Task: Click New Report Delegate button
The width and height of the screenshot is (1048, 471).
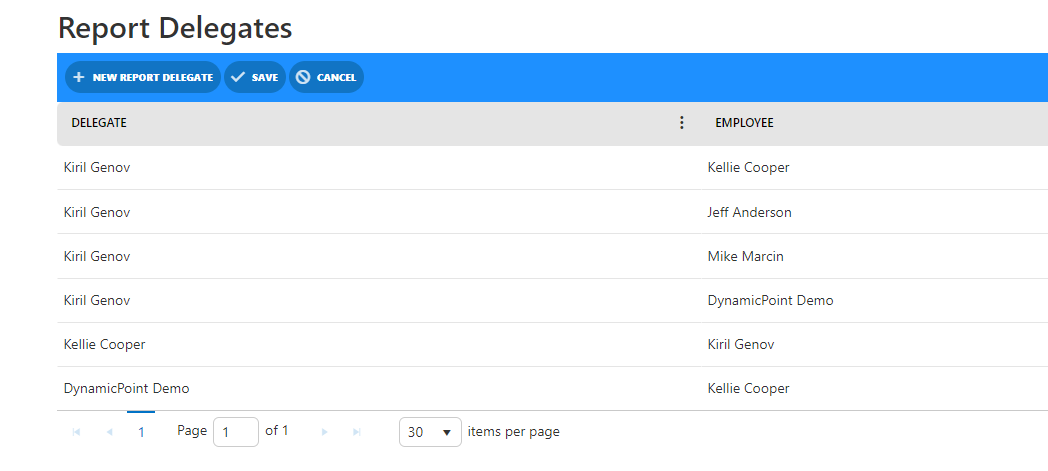Action: coord(142,77)
